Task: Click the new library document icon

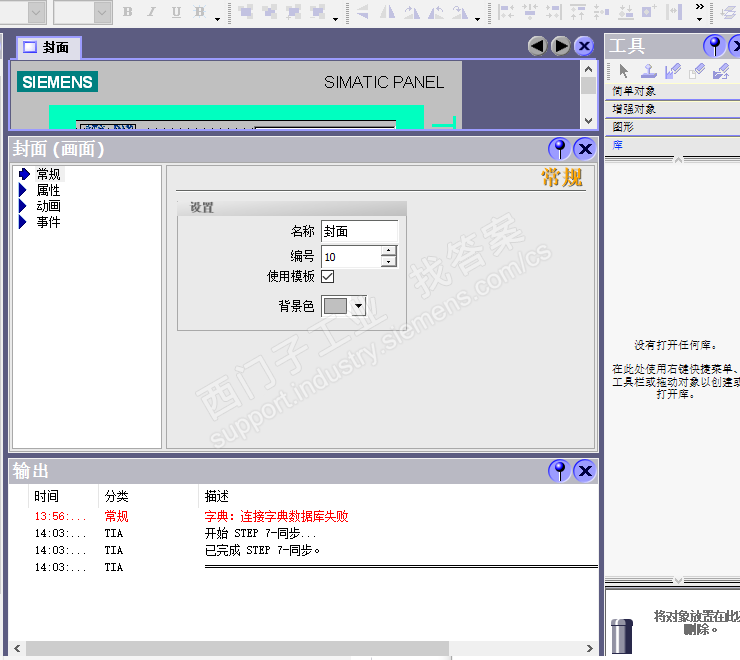Action: [697, 71]
